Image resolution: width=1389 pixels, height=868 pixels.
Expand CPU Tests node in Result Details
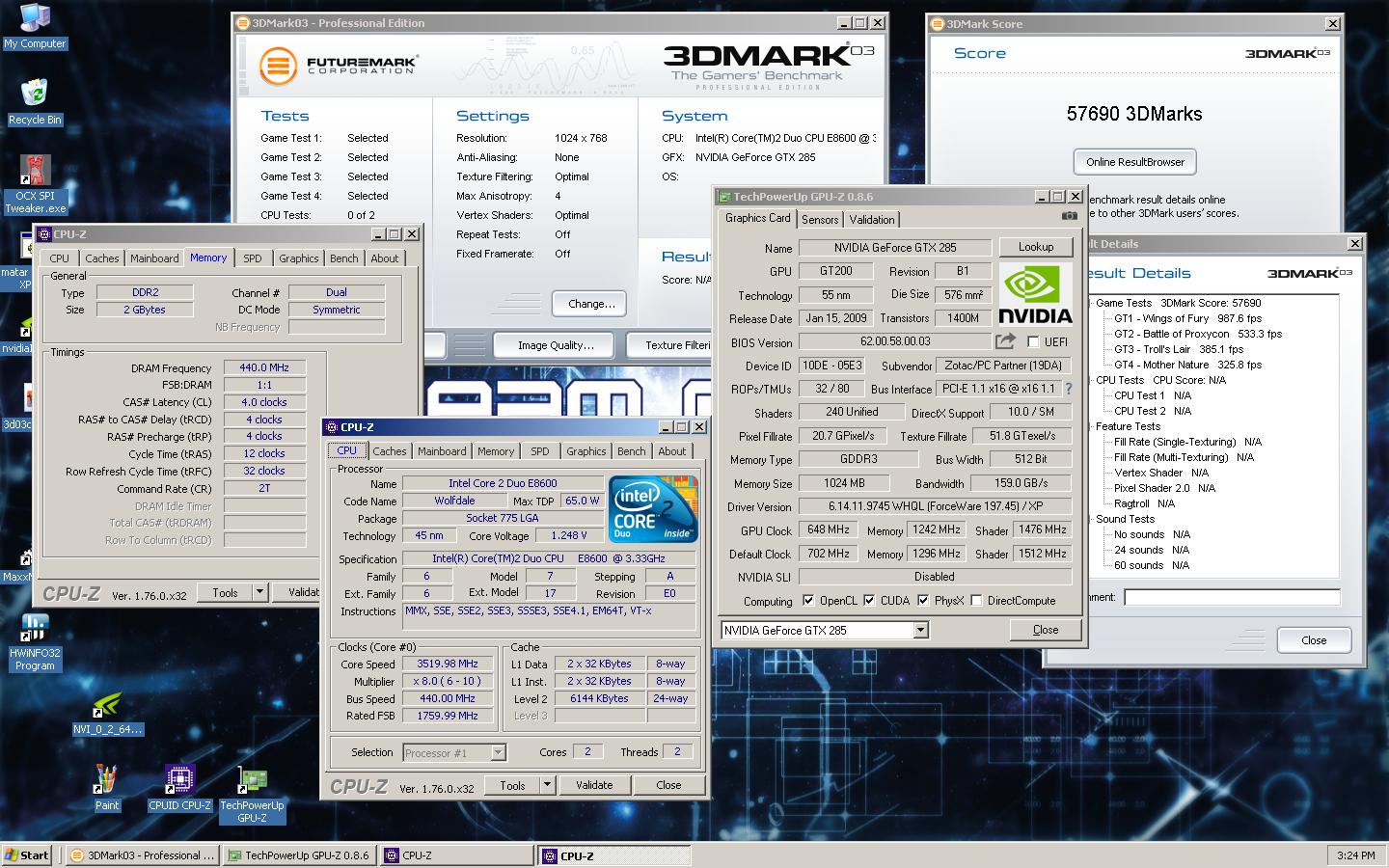click(1089, 380)
